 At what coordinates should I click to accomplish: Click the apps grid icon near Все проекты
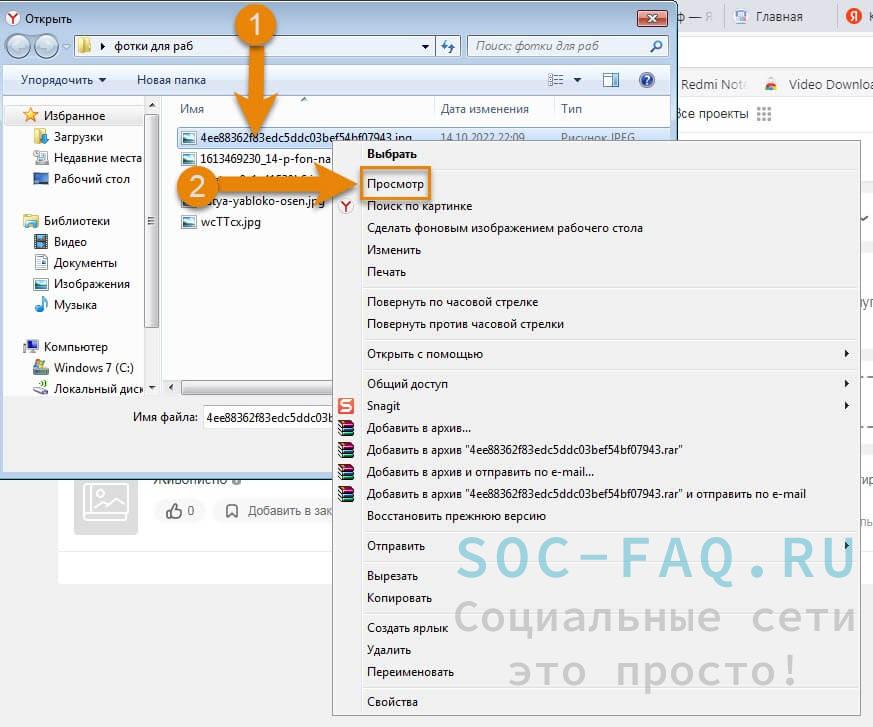click(x=764, y=114)
